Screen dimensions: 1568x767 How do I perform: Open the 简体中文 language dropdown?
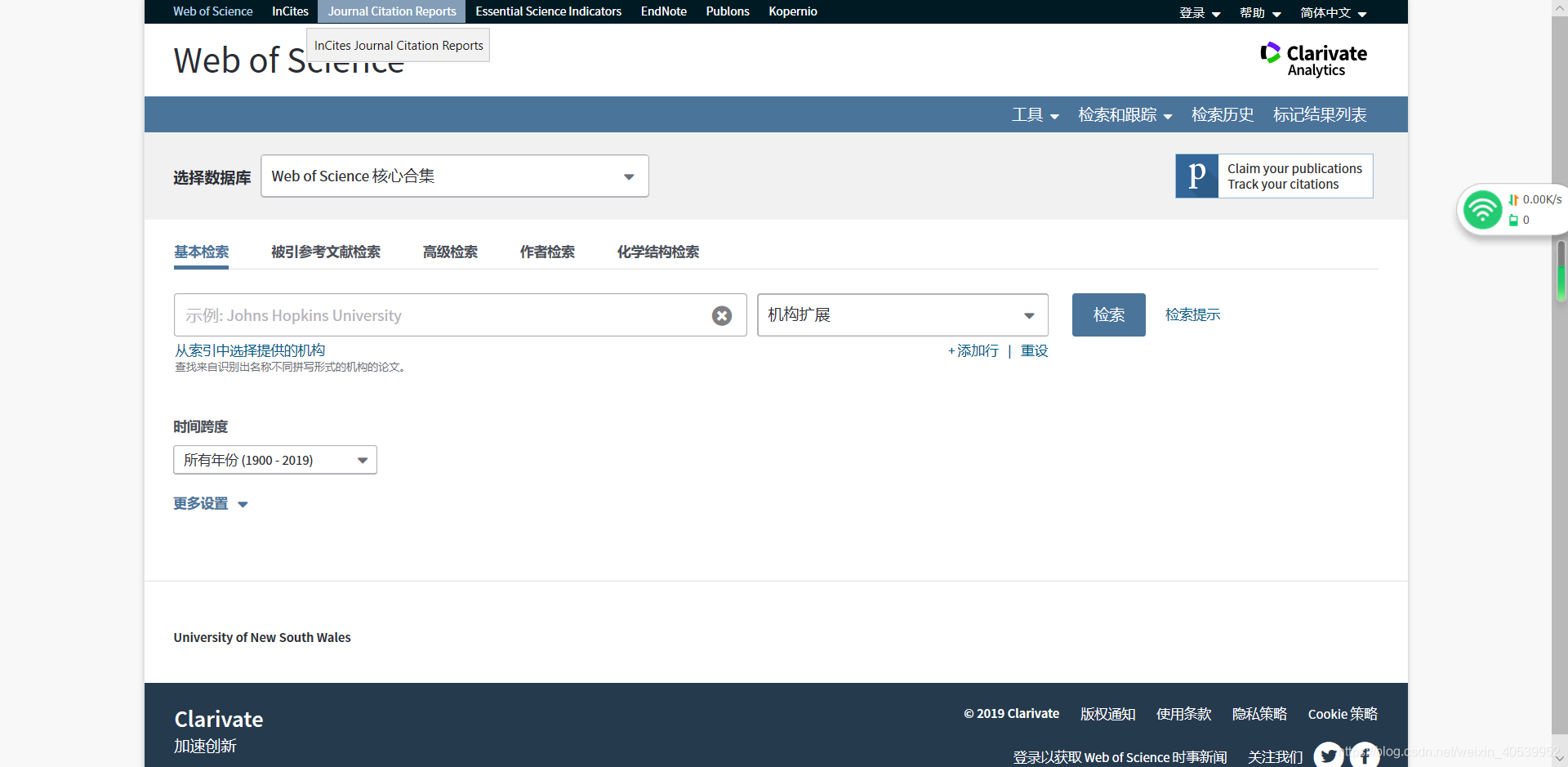click(1333, 13)
